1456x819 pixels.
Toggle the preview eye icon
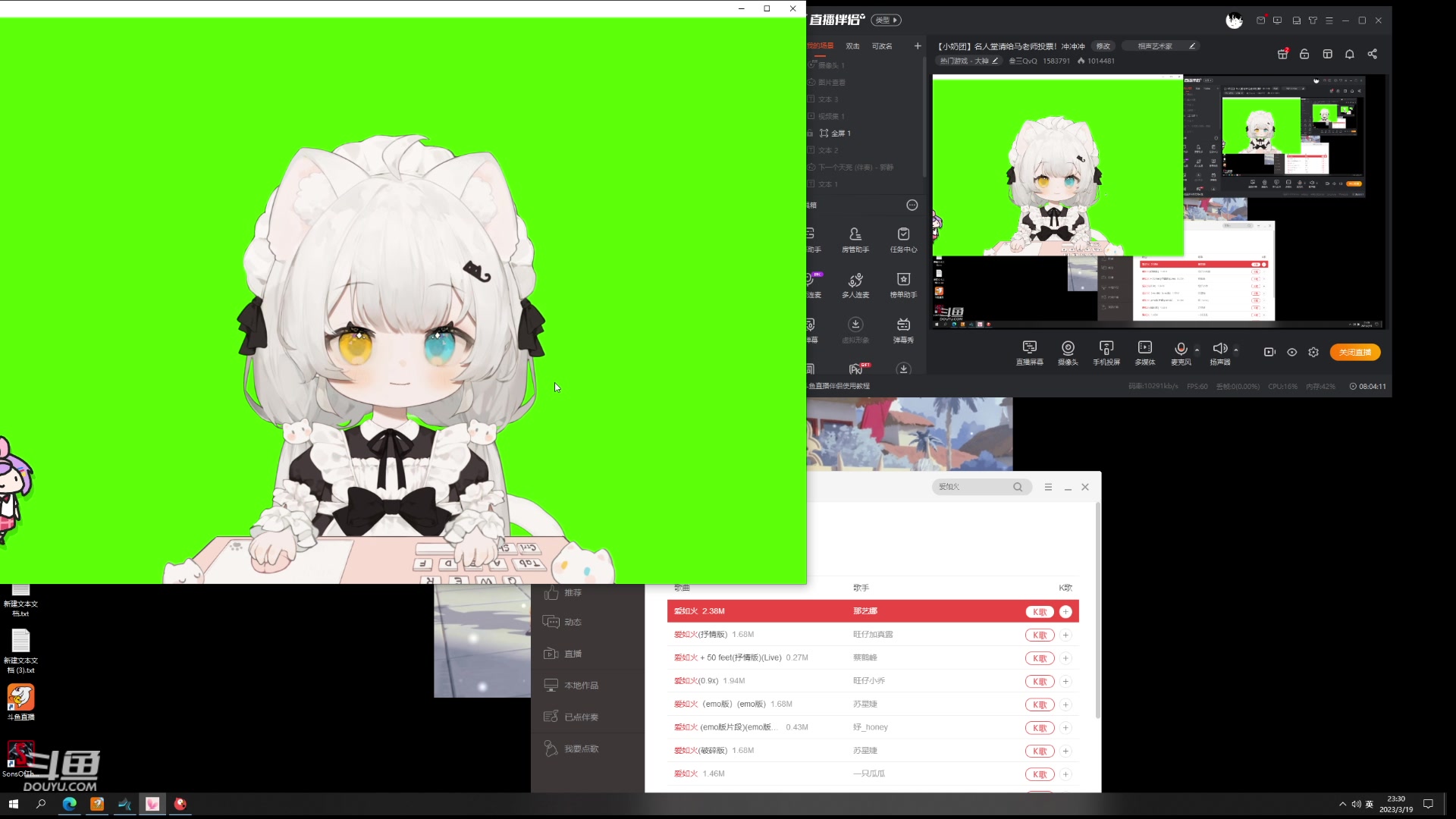coord(1292,352)
